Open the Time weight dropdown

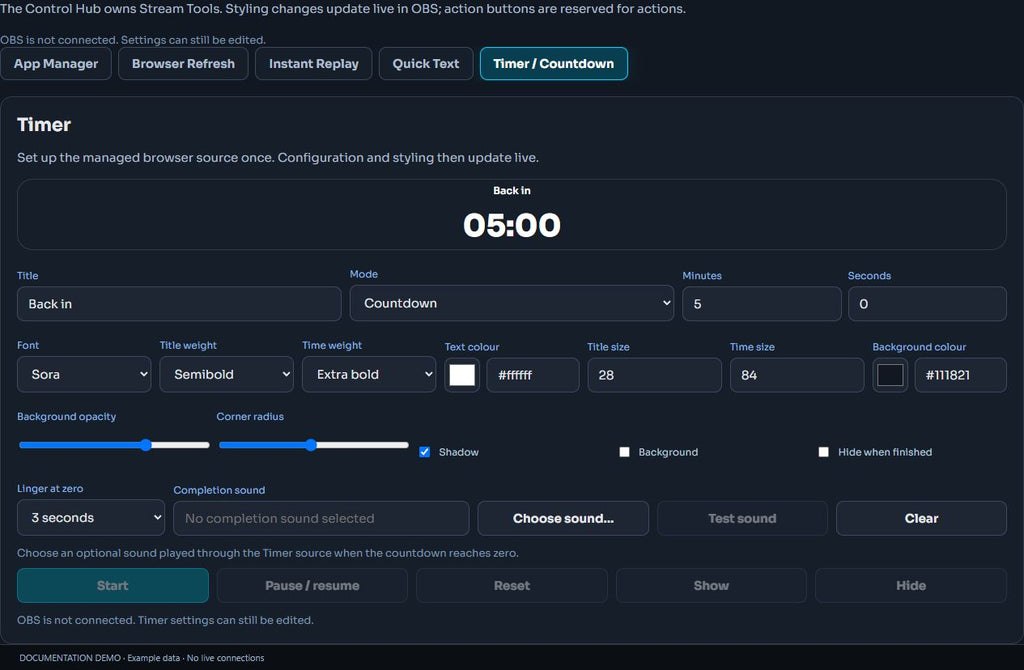pos(368,374)
